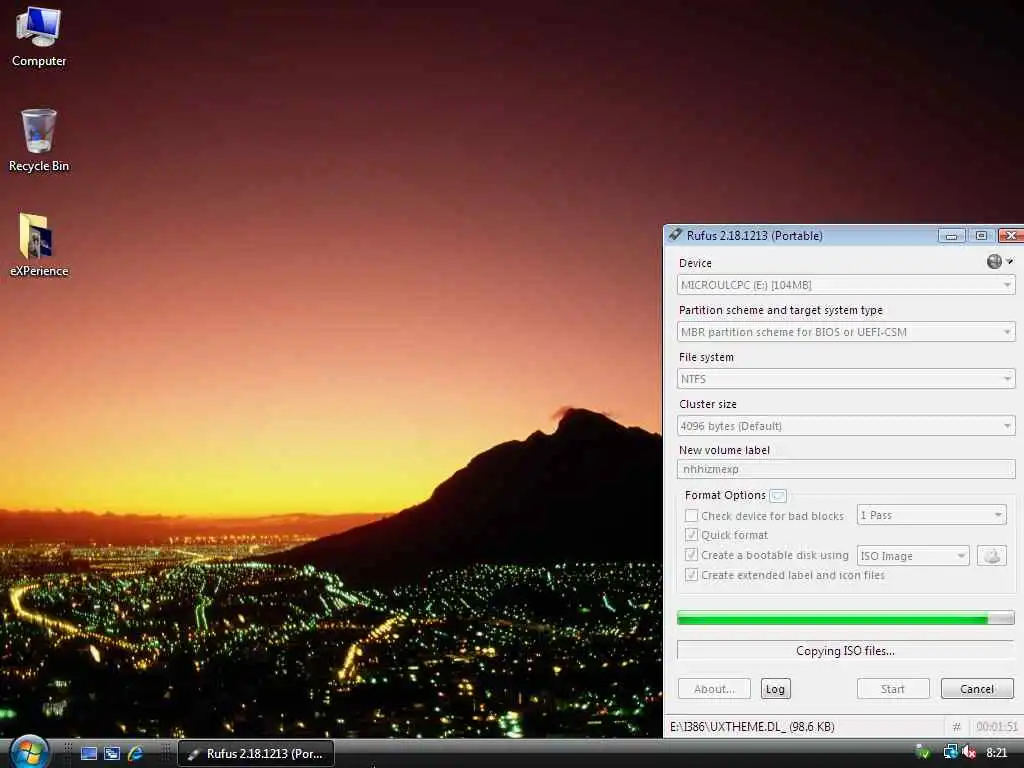This screenshot has width=1024, height=768.
Task: Open the File system NTFS dropdown
Action: (846, 379)
